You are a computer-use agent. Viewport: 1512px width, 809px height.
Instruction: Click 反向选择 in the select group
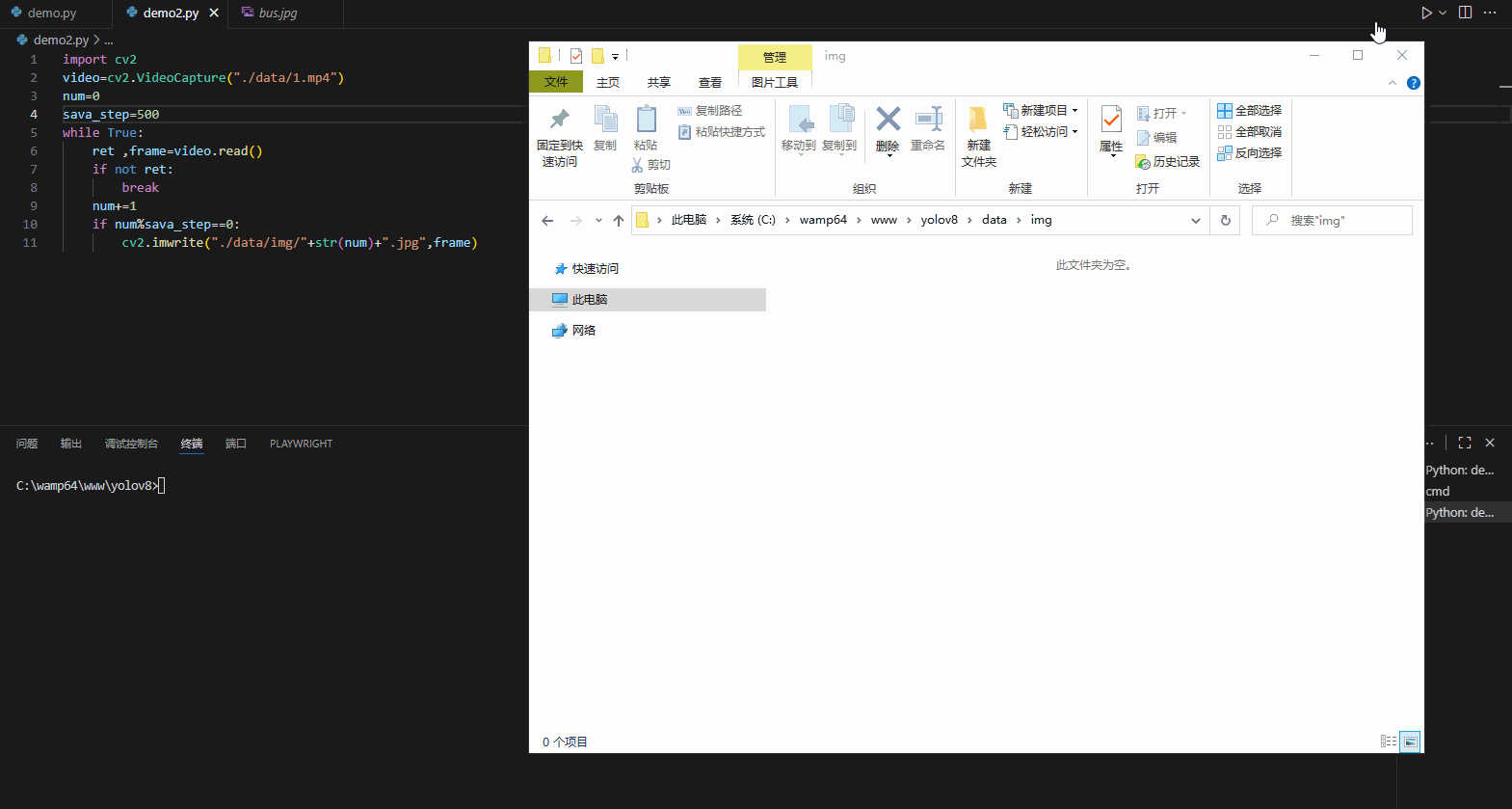(1250, 153)
